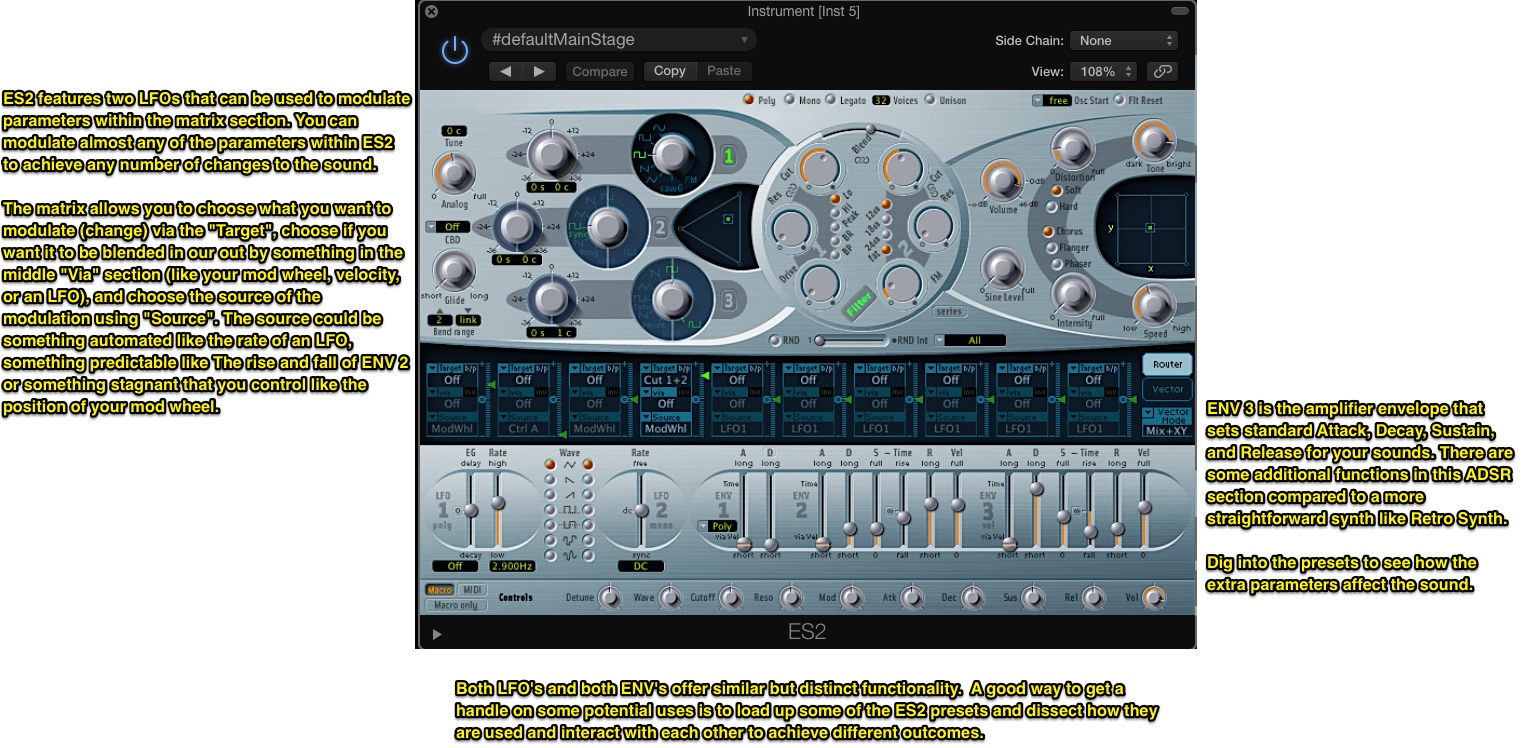This screenshot has height=748, width=1522.
Task: Expand the disclosure triangle beside ES2 label
Action: (x=436, y=633)
